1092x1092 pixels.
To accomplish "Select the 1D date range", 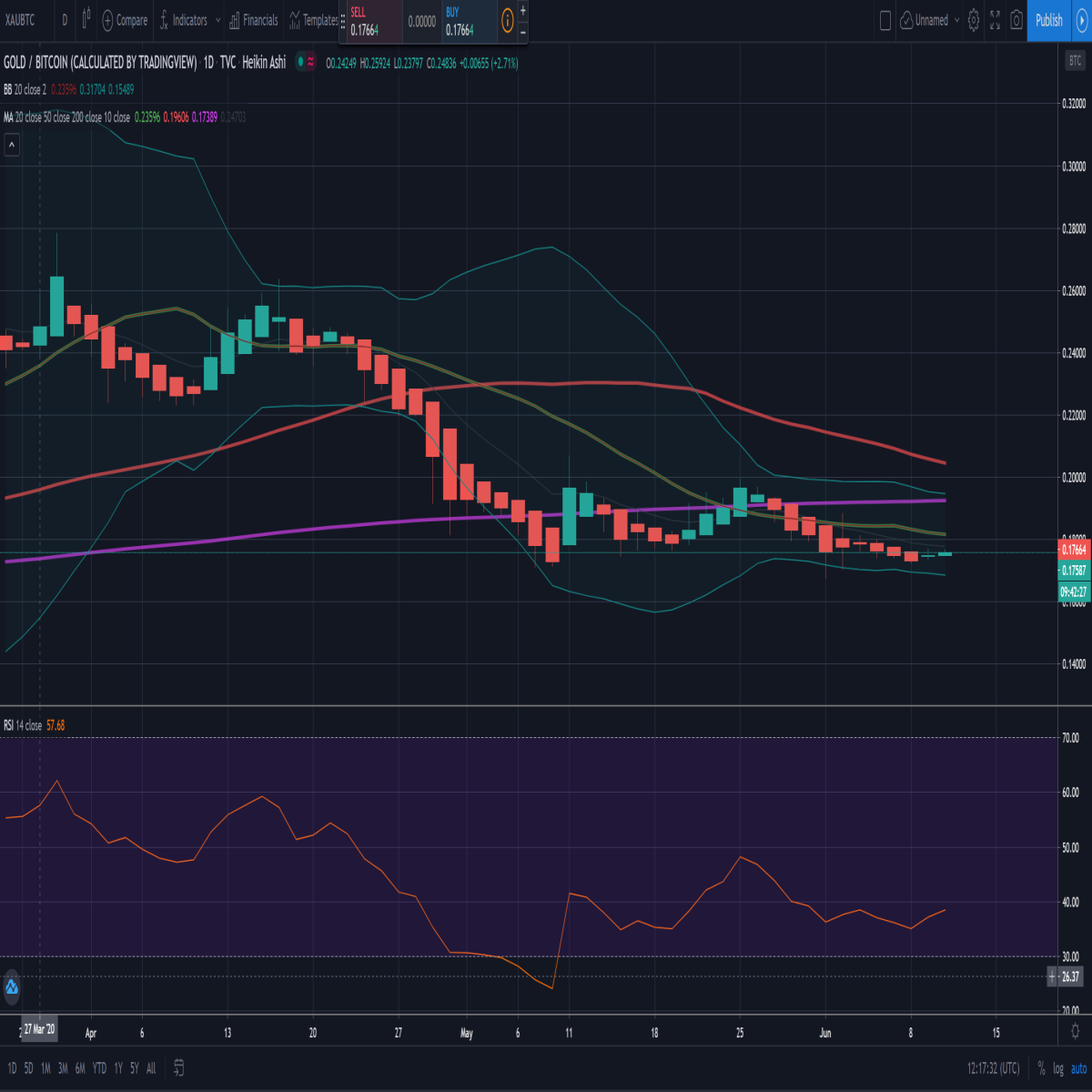I will pyautogui.click(x=12, y=1067).
